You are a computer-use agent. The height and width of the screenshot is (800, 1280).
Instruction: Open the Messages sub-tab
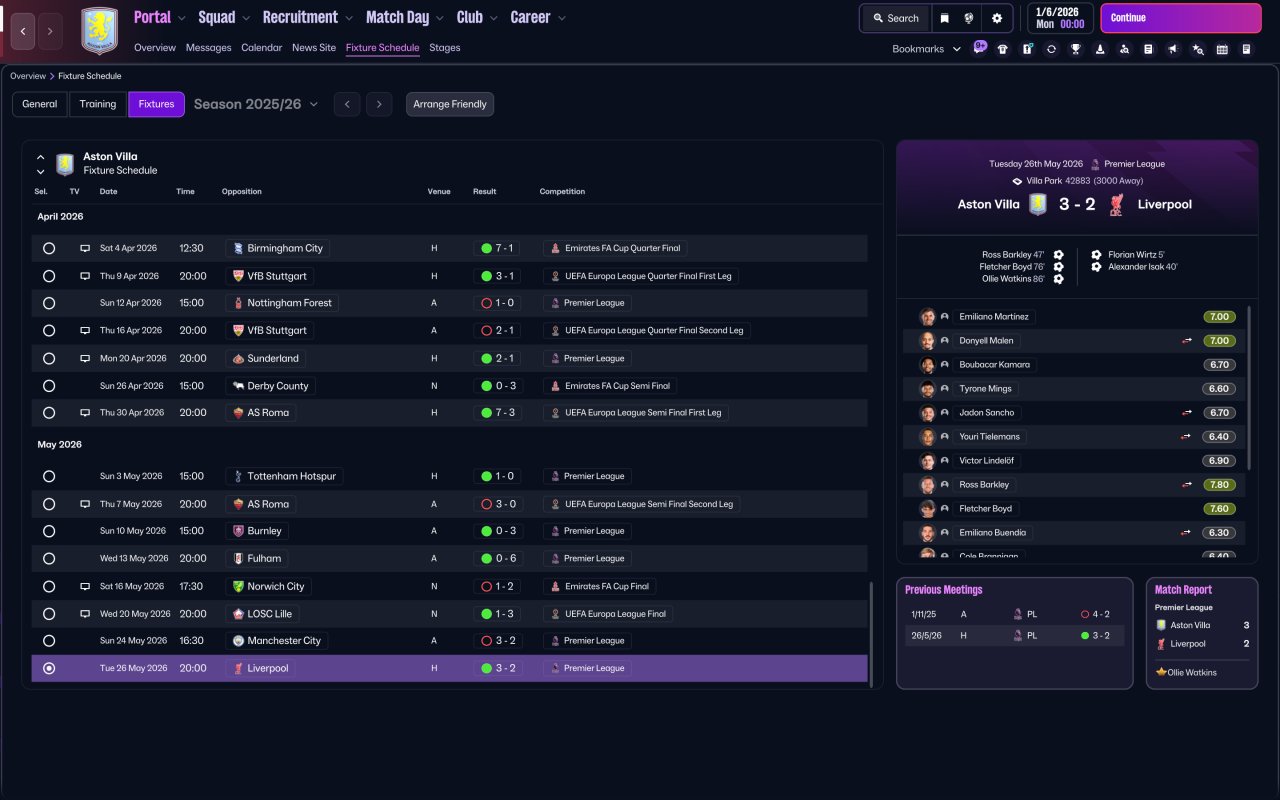[x=208, y=48]
